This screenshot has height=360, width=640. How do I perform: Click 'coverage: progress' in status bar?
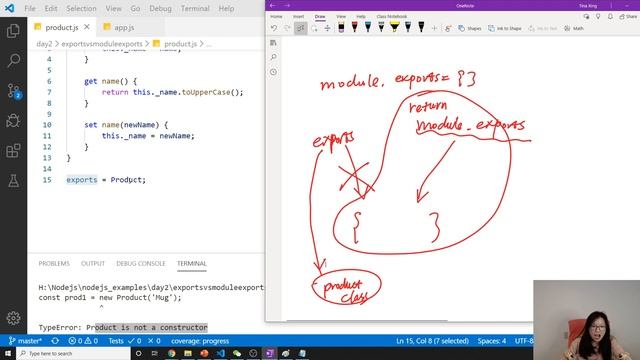click(x=200, y=341)
